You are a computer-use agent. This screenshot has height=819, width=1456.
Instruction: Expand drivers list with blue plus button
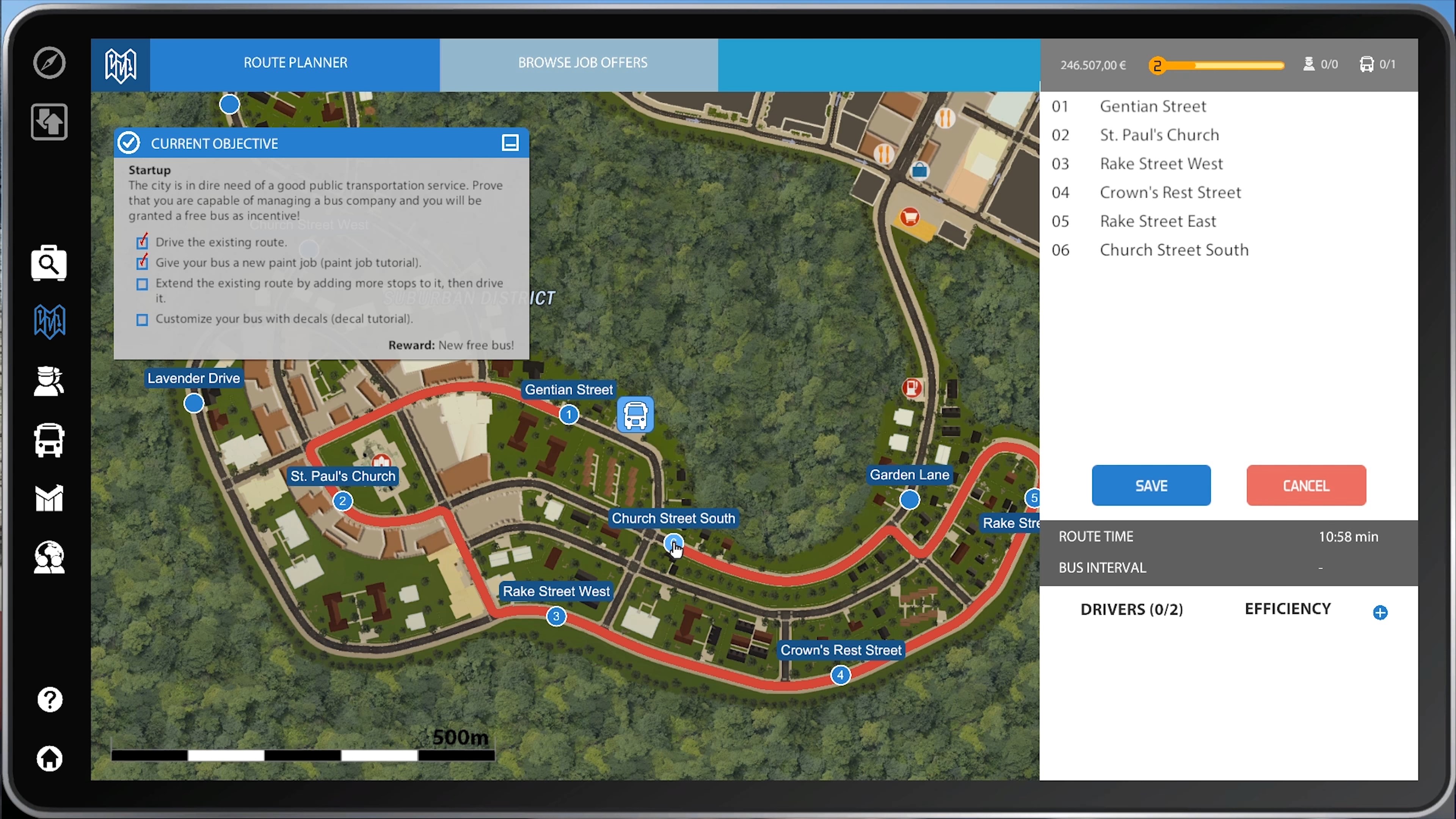point(1380,612)
